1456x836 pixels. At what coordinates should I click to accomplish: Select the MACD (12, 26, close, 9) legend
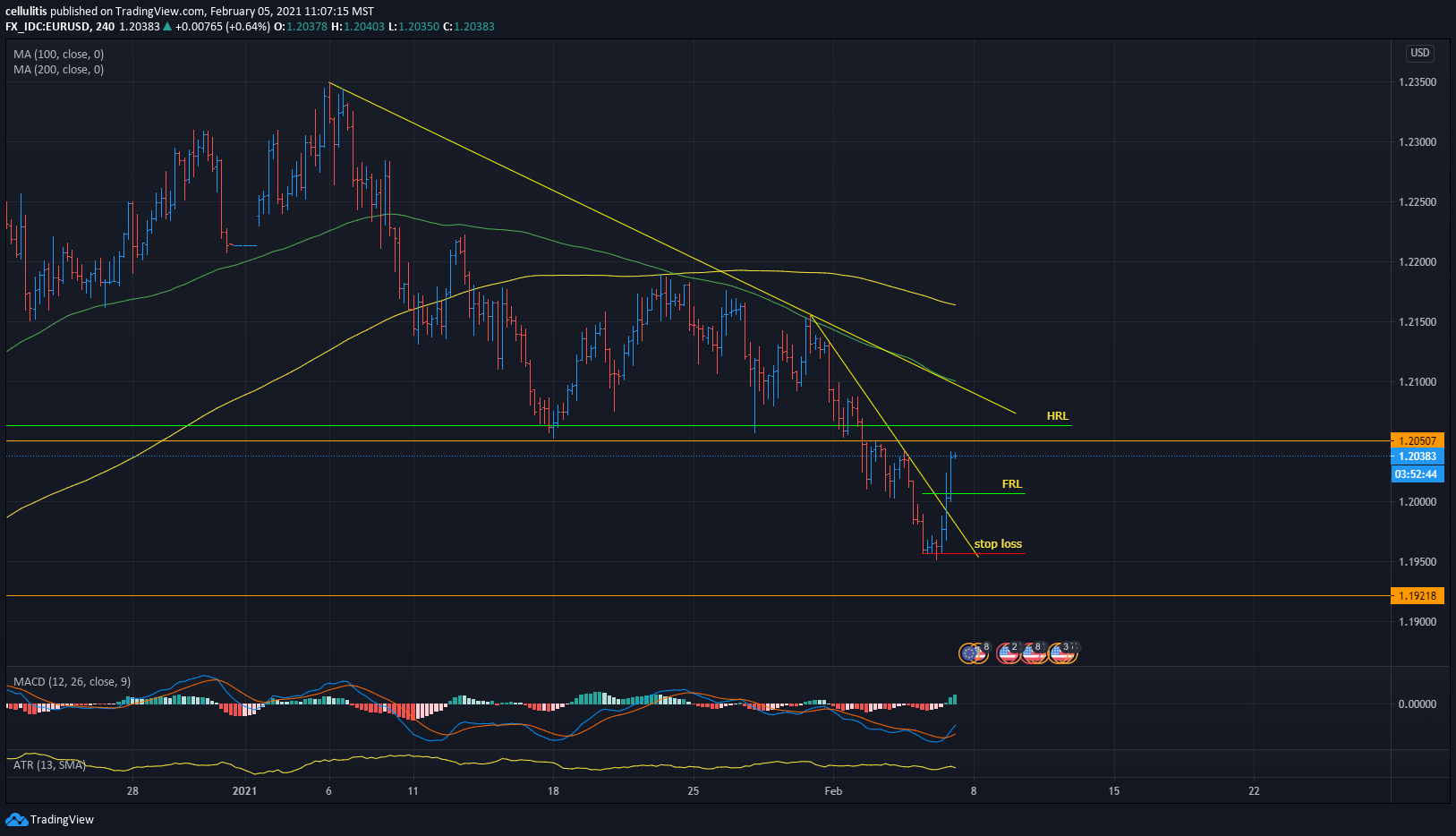[72, 682]
